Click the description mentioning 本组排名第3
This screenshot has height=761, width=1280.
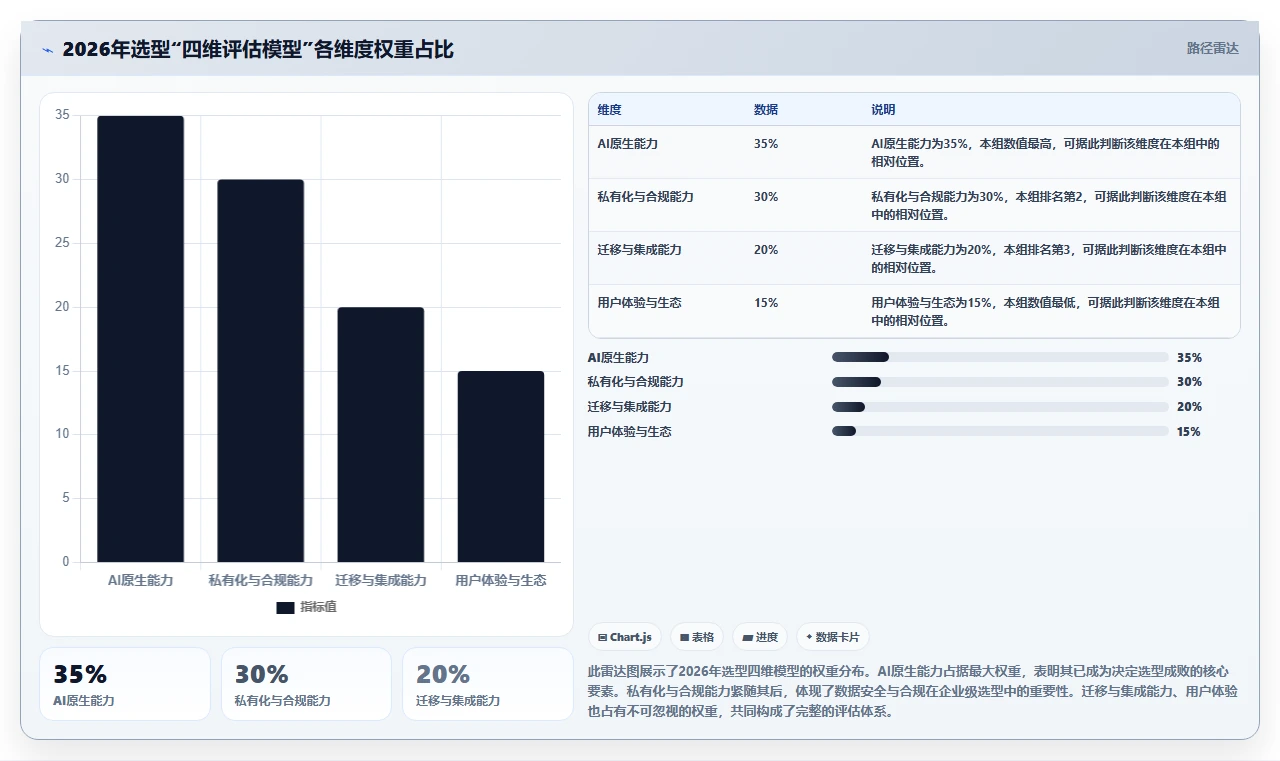(x=1050, y=258)
